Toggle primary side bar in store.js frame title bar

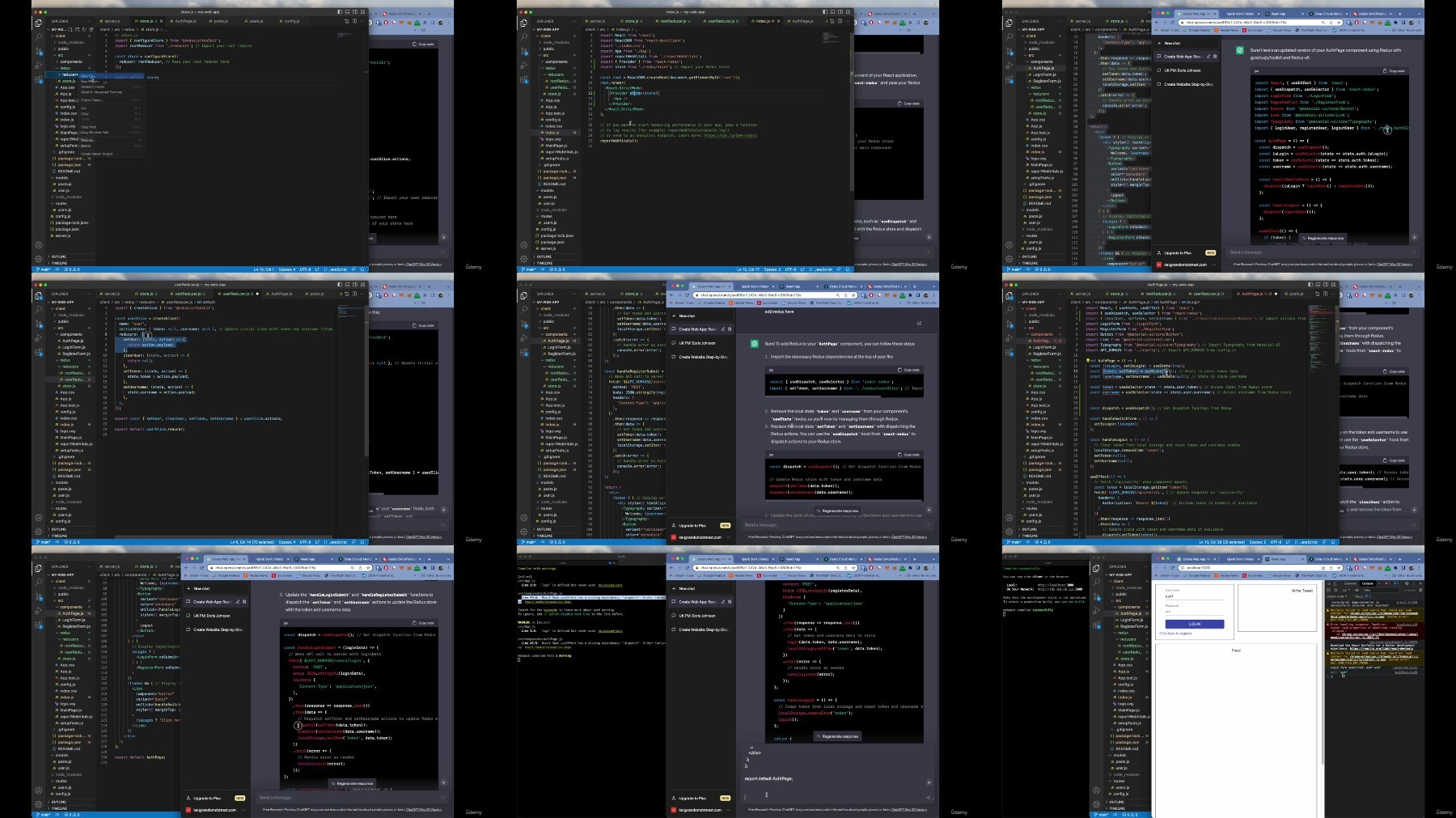(x=340, y=12)
